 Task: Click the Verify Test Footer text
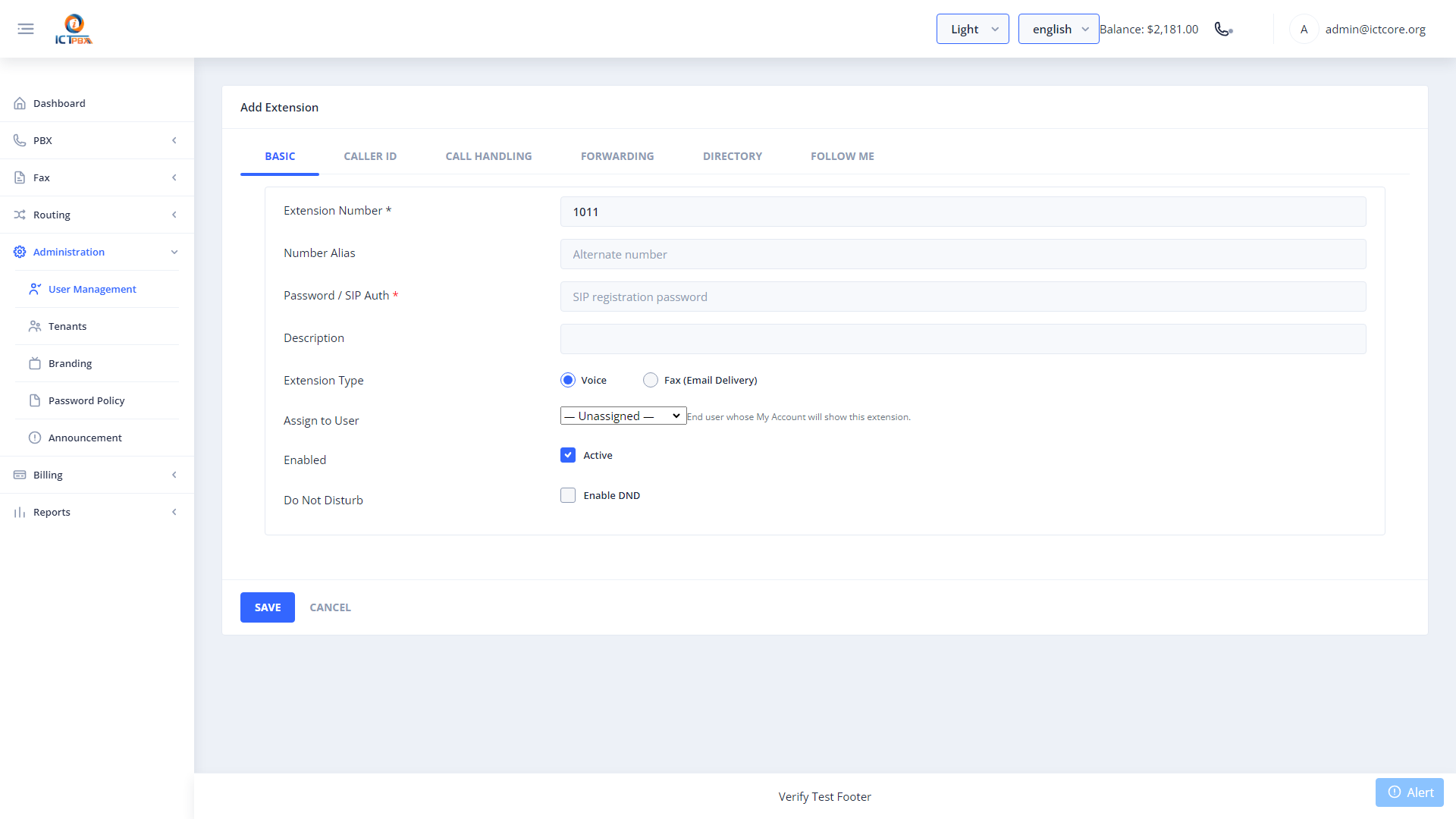[x=824, y=796]
